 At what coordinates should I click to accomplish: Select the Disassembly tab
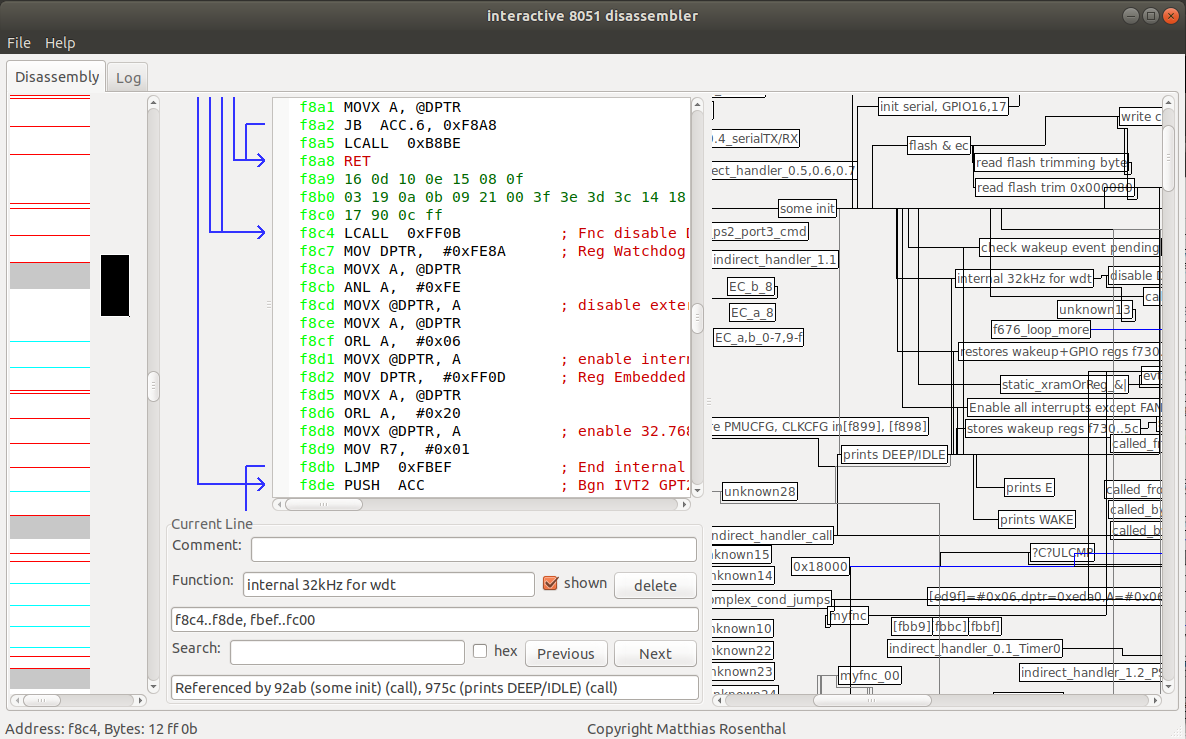57,77
